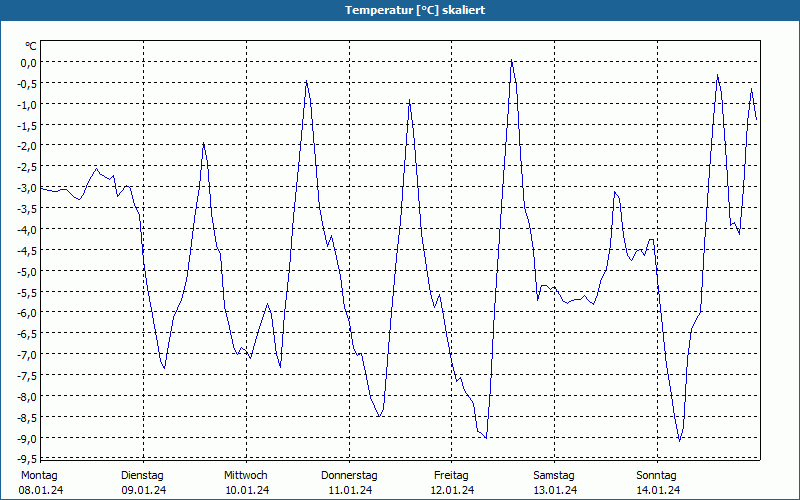This screenshot has width=800, height=500.
Task: Click the -0,5 y-axis label
Action: (x=27, y=83)
